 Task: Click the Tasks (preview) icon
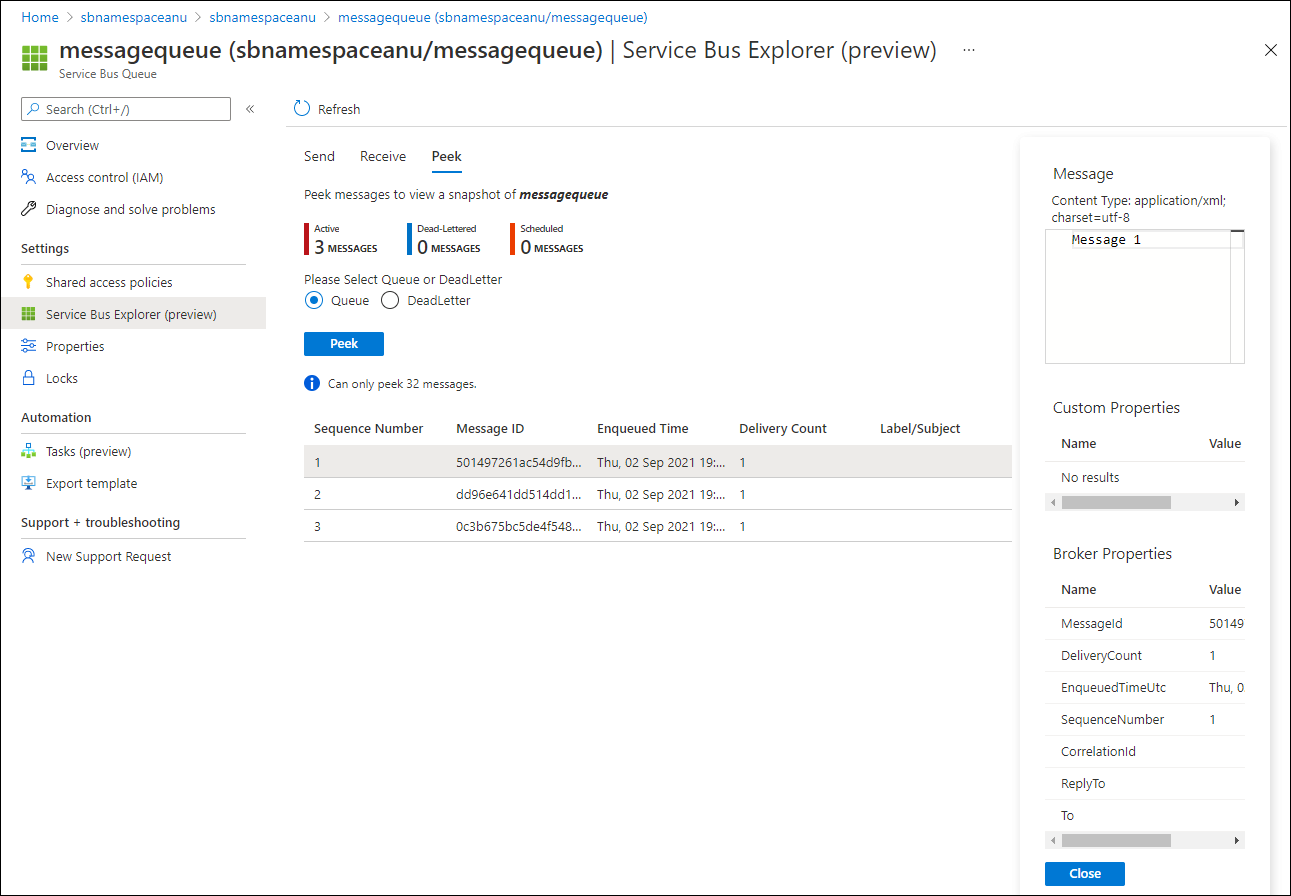pos(29,451)
